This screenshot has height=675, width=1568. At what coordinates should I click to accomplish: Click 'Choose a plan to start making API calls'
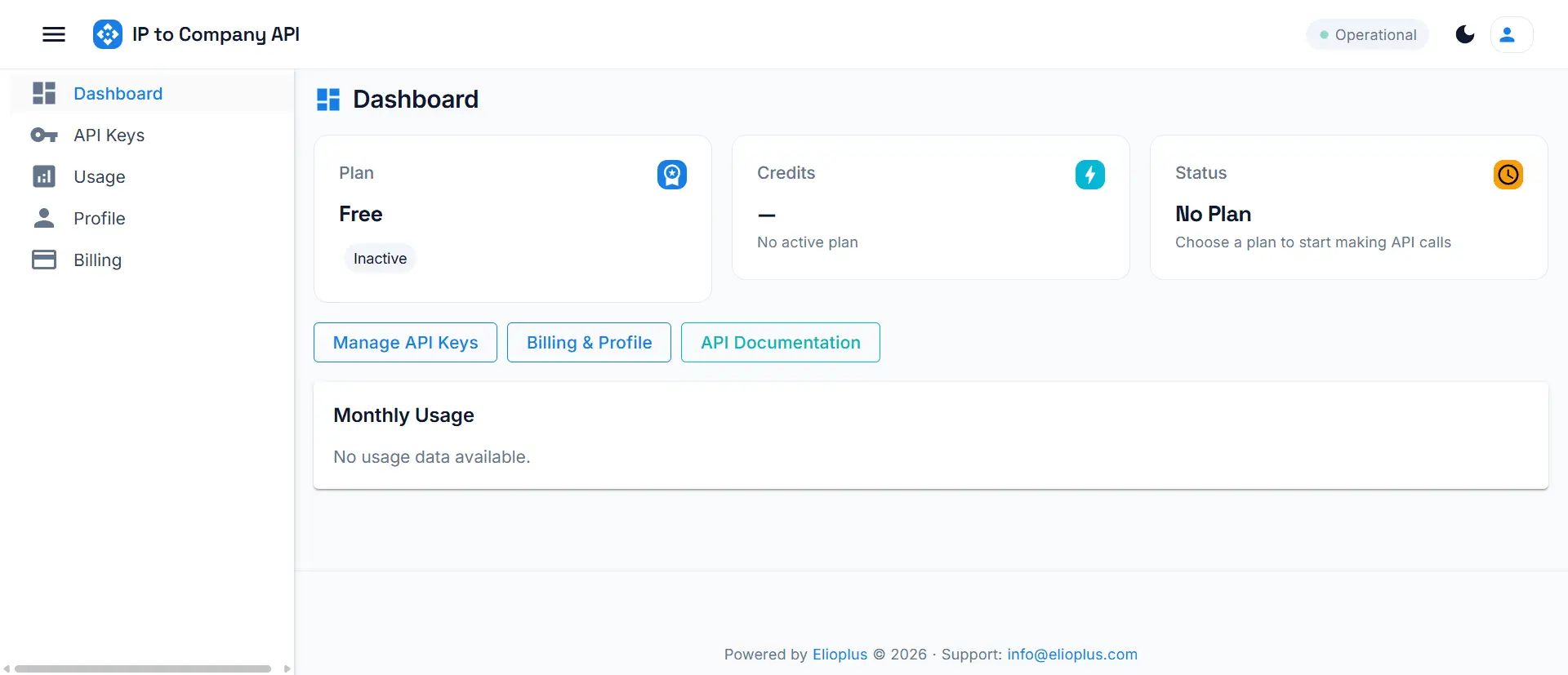tap(1313, 242)
